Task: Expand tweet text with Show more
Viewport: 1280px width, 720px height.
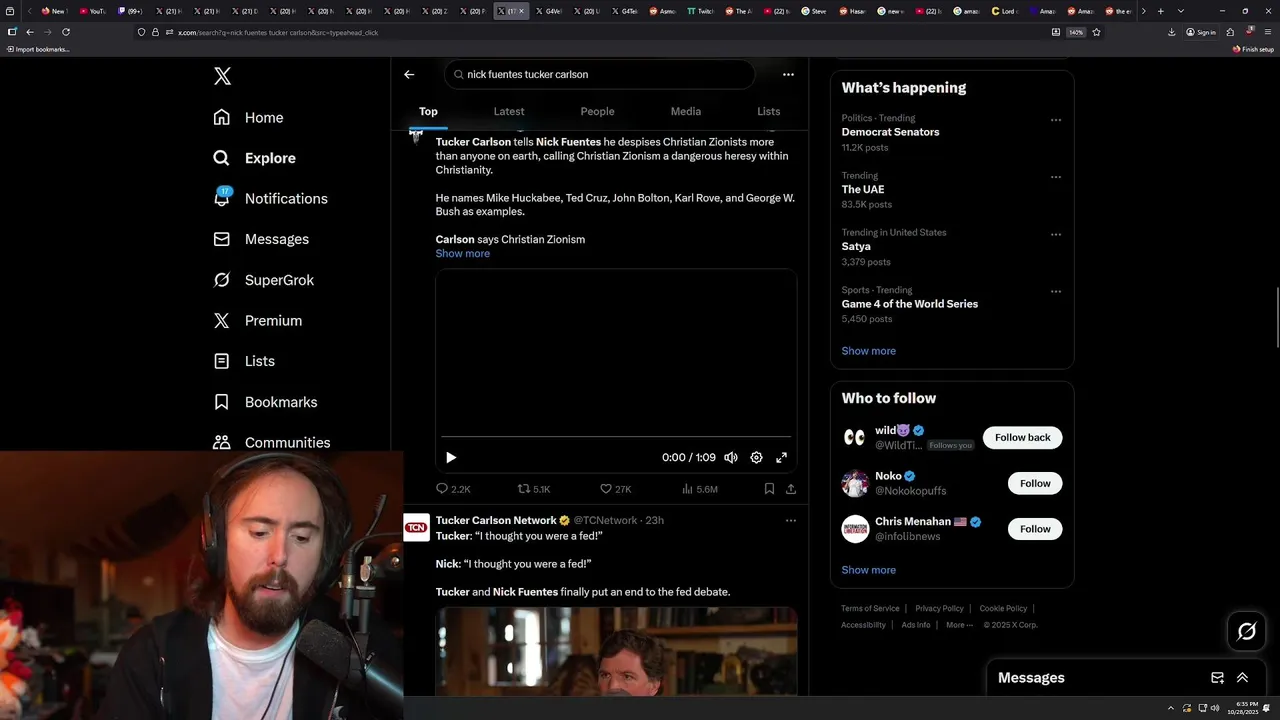Action: tap(462, 253)
